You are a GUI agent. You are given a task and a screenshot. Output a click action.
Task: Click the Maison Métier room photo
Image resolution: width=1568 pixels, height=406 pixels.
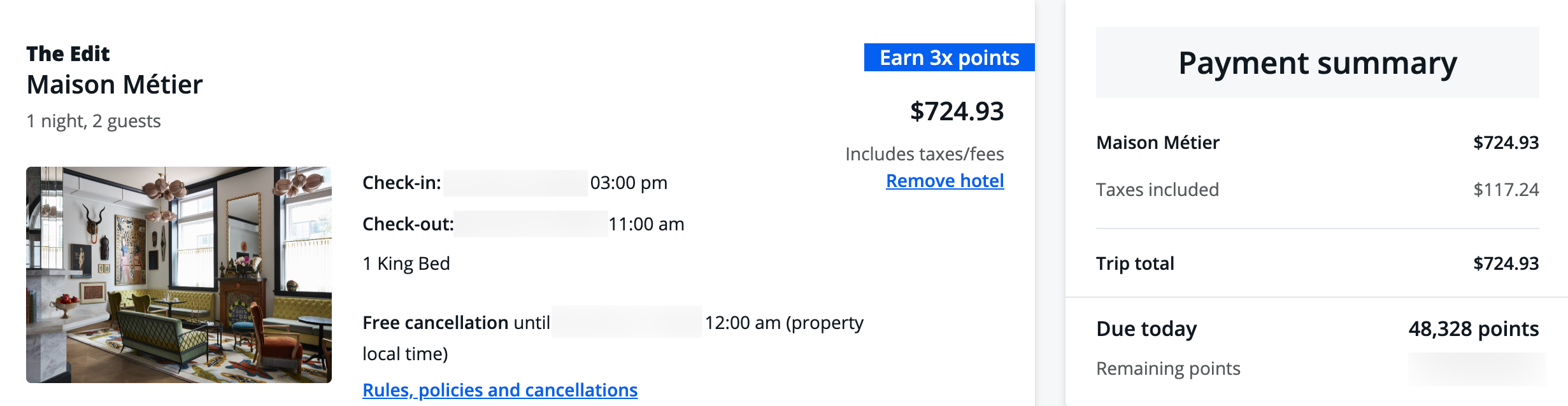pyautogui.click(x=179, y=275)
